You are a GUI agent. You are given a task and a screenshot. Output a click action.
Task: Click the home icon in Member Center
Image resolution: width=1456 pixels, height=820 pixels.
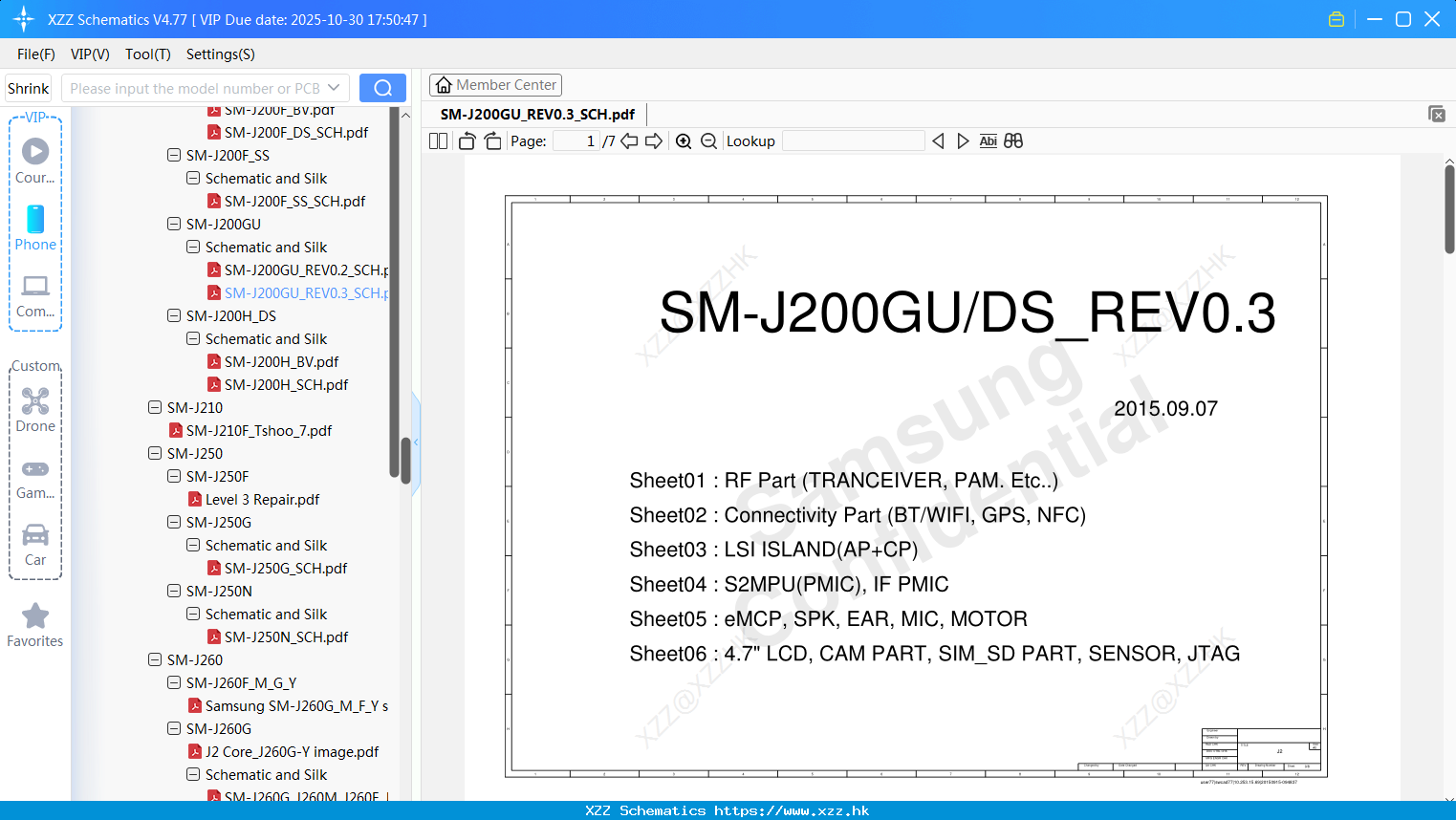pyautogui.click(x=444, y=85)
